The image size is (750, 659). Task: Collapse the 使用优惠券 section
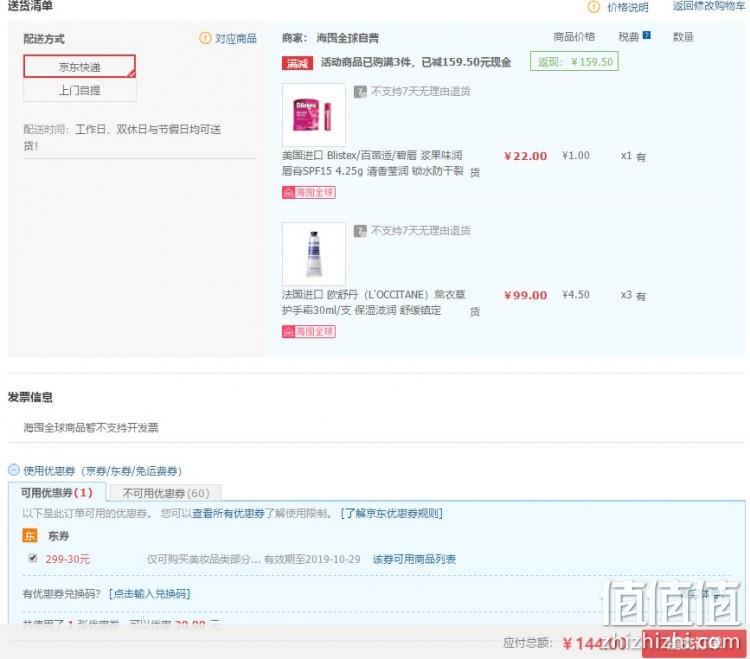[x=14, y=470]
